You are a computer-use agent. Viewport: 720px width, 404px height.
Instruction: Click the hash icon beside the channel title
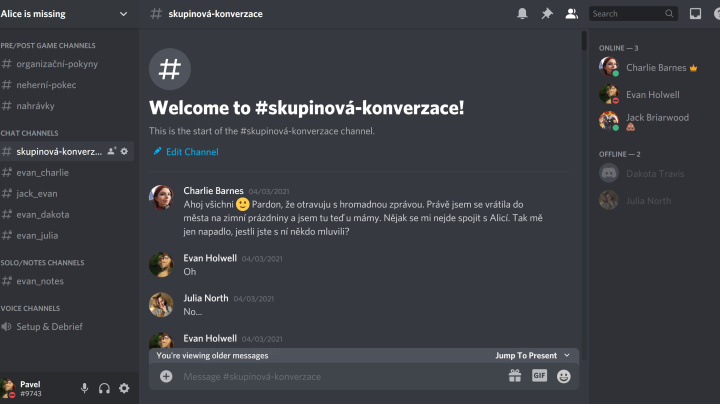(x=156, y=14)
